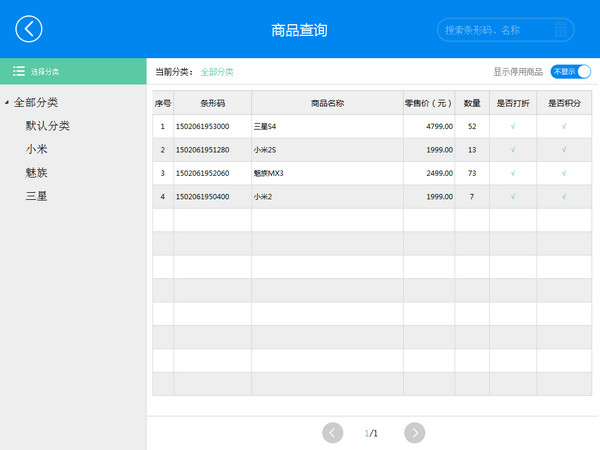Screen dimensions: 600x450
Task: Click the list icon beside 选择分类
Action: [18, 72]
